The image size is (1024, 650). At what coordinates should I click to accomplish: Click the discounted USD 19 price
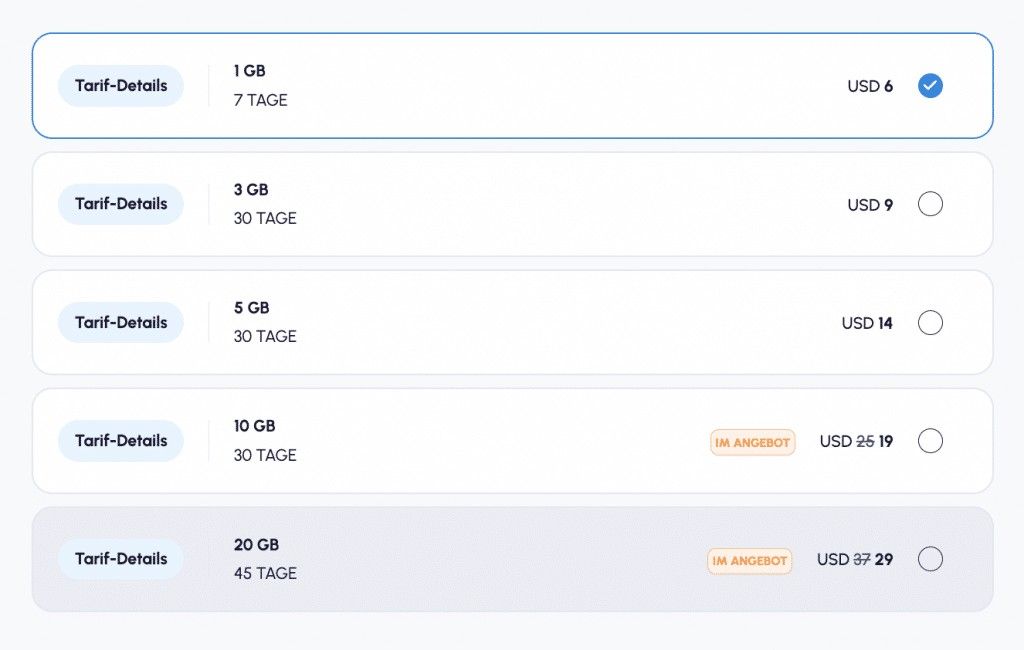point(886,441)
